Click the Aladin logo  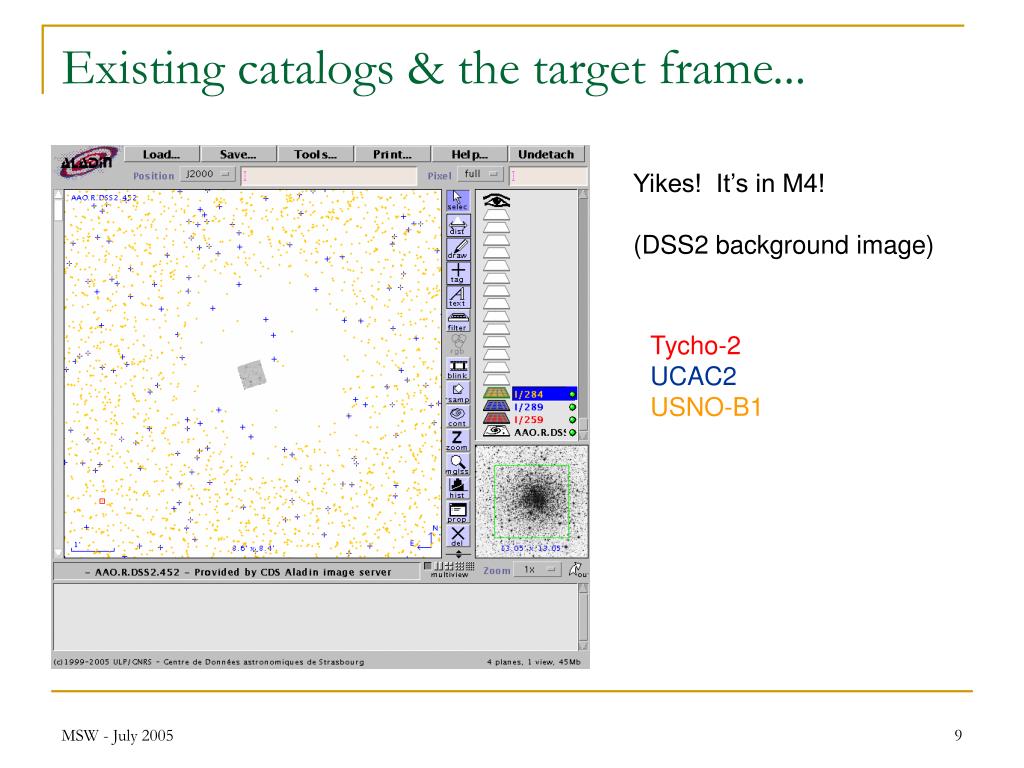pos(87,161)
